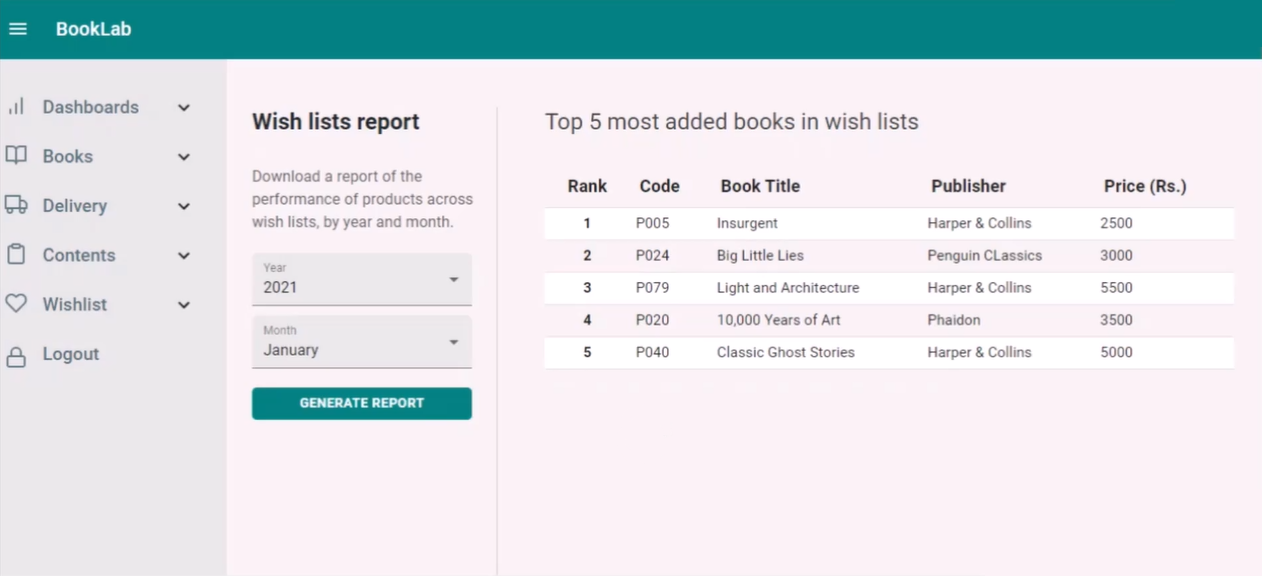Click the BookLab title in header
Screen dimensions: 1262x576
click(x=93, y=29)
